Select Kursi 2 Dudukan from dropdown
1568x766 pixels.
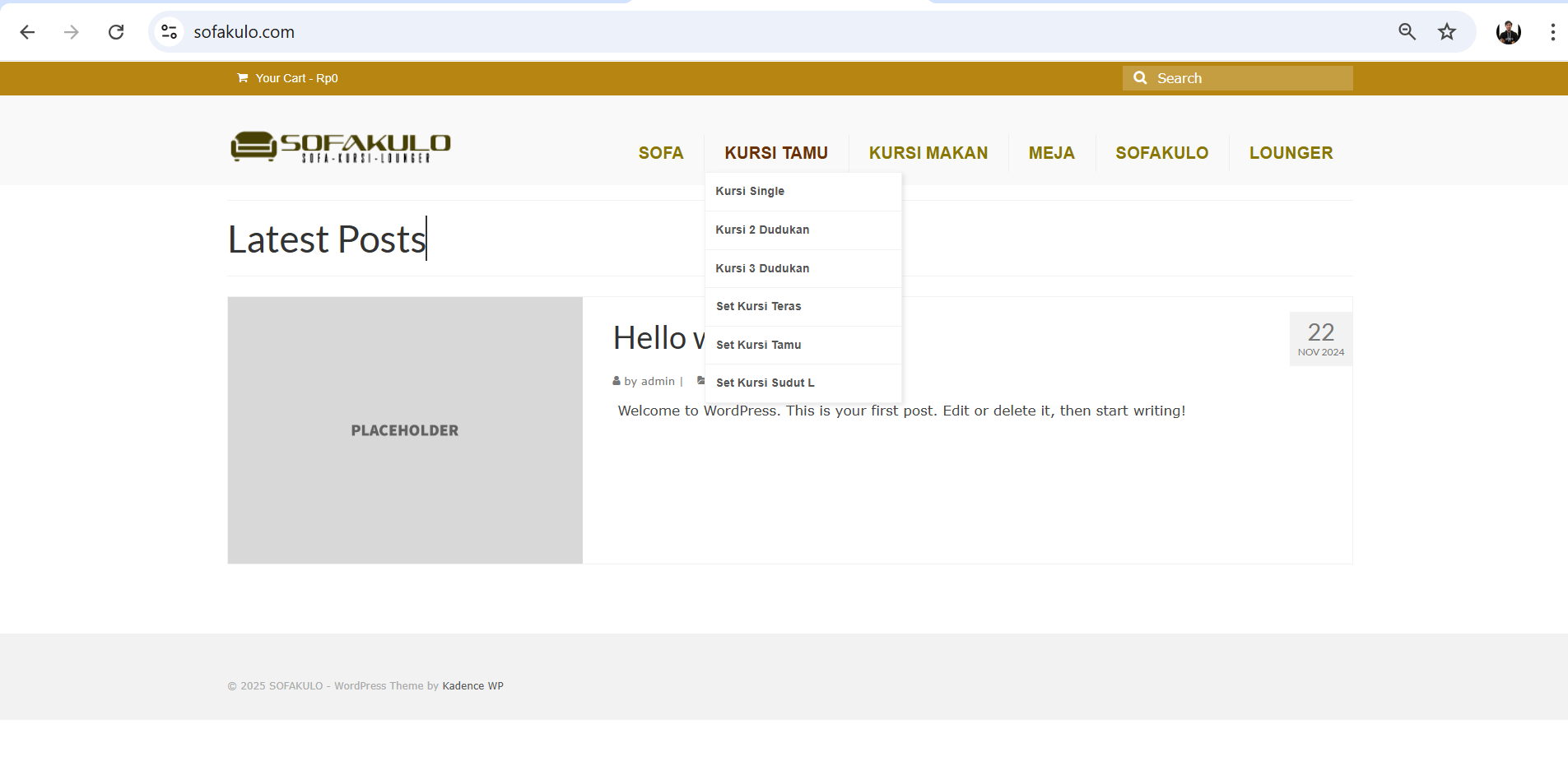(x=803, y=230)
